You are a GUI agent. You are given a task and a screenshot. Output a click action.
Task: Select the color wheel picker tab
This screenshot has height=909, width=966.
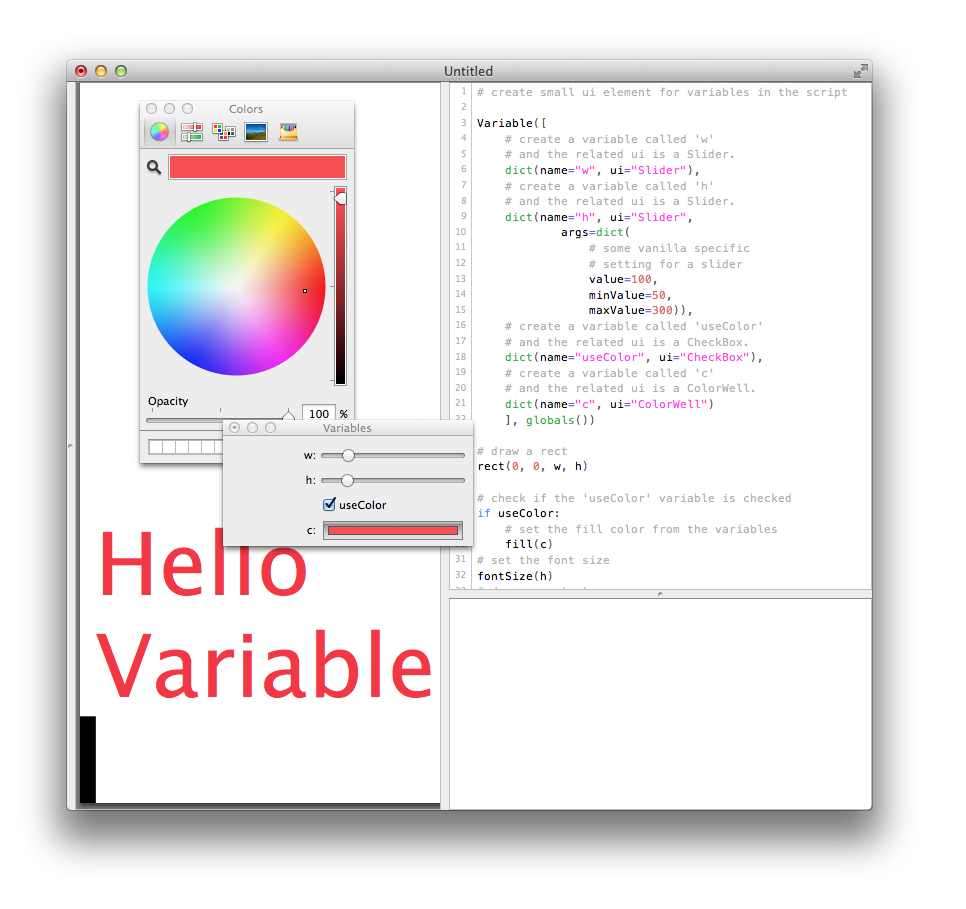159,132
